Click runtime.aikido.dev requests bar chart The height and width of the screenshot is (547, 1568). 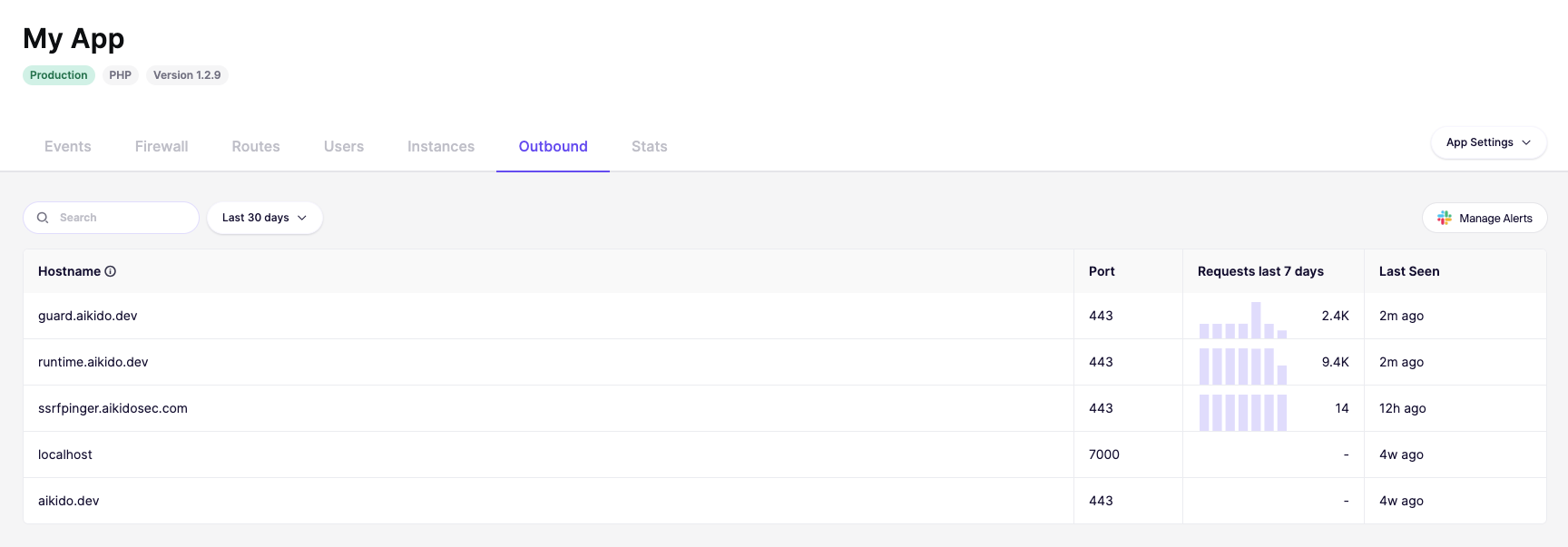click(x=1243, y=366)
